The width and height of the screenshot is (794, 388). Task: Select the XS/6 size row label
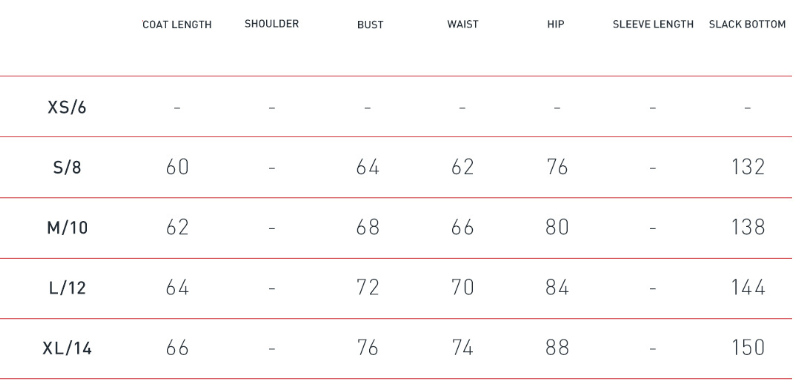tap(67, 107)
